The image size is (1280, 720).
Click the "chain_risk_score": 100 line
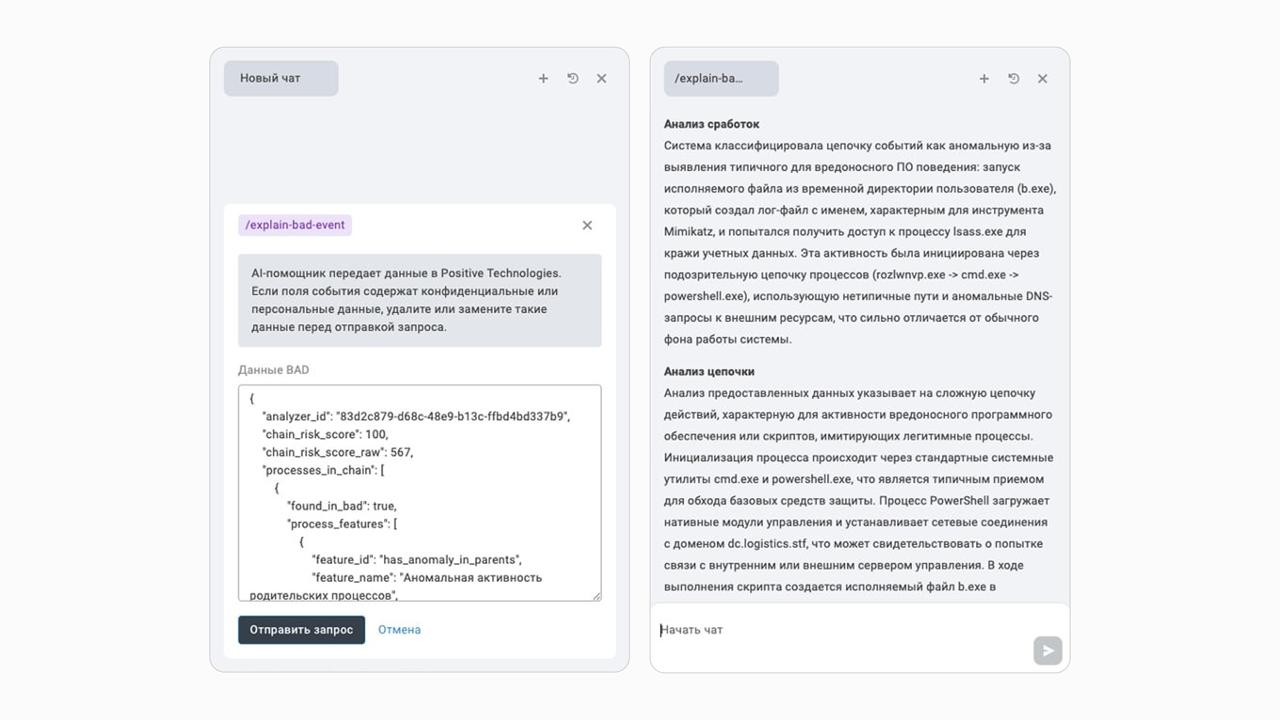pos(325,434)
